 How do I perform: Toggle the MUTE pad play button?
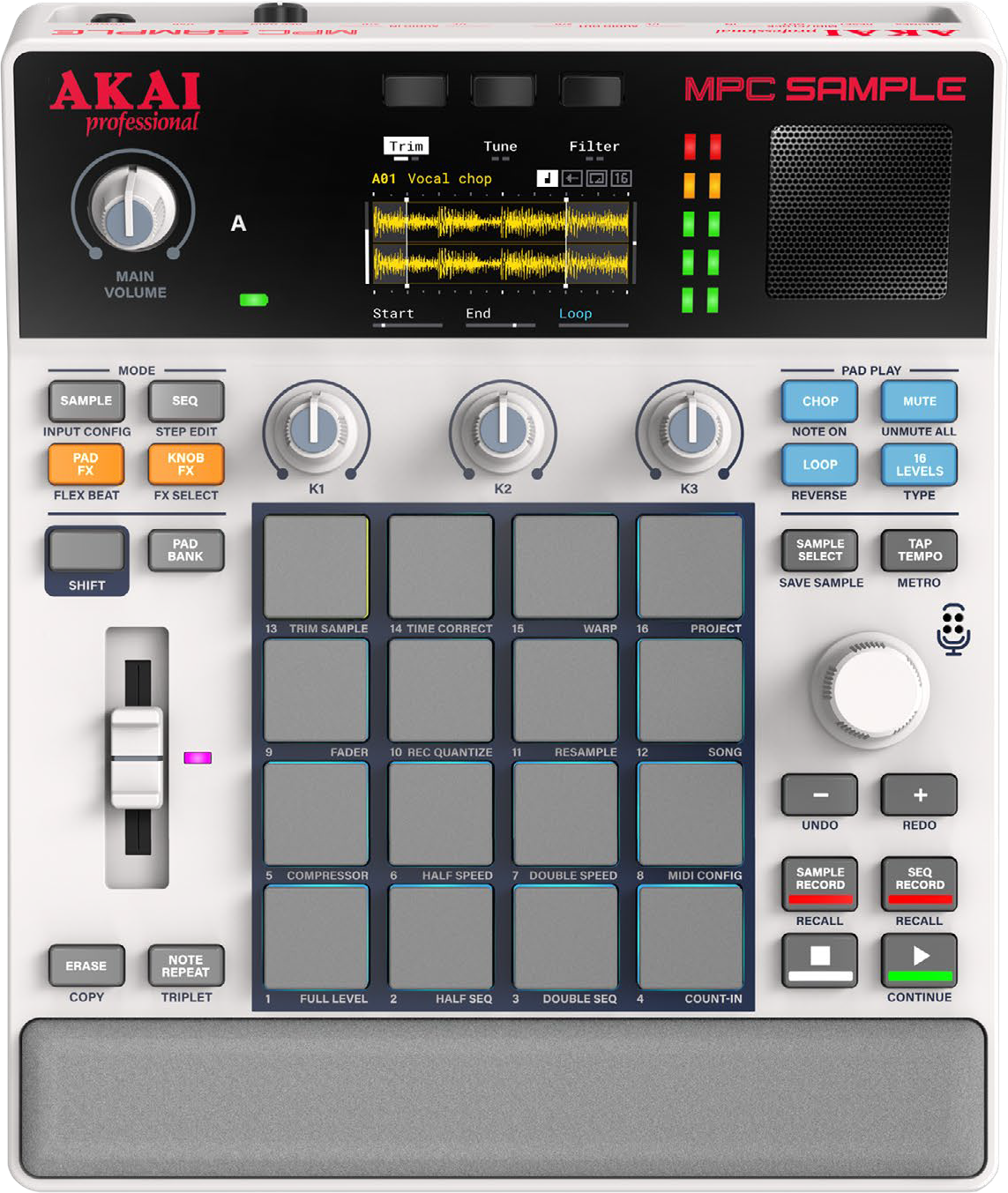[919, 401]
